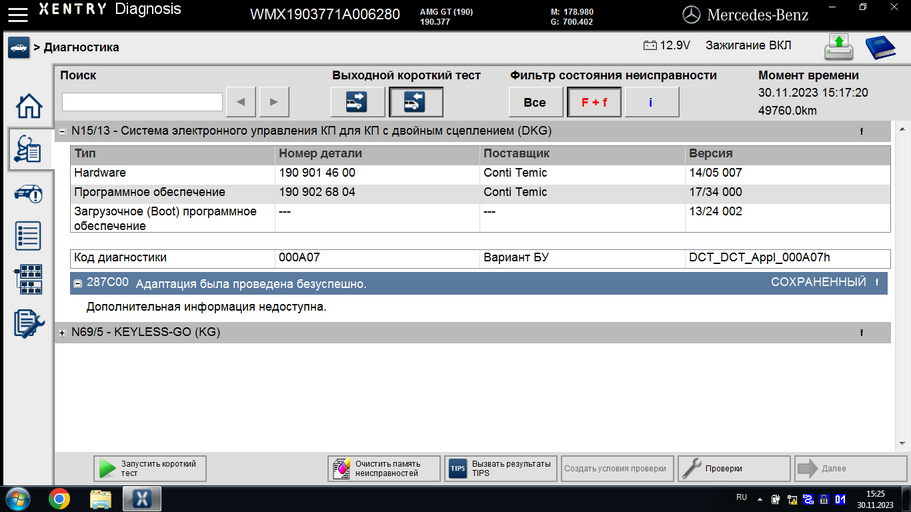Open the list view sidebar icon
The height and width of the screenshot is (512, 911).
click(x=28, y=236)
